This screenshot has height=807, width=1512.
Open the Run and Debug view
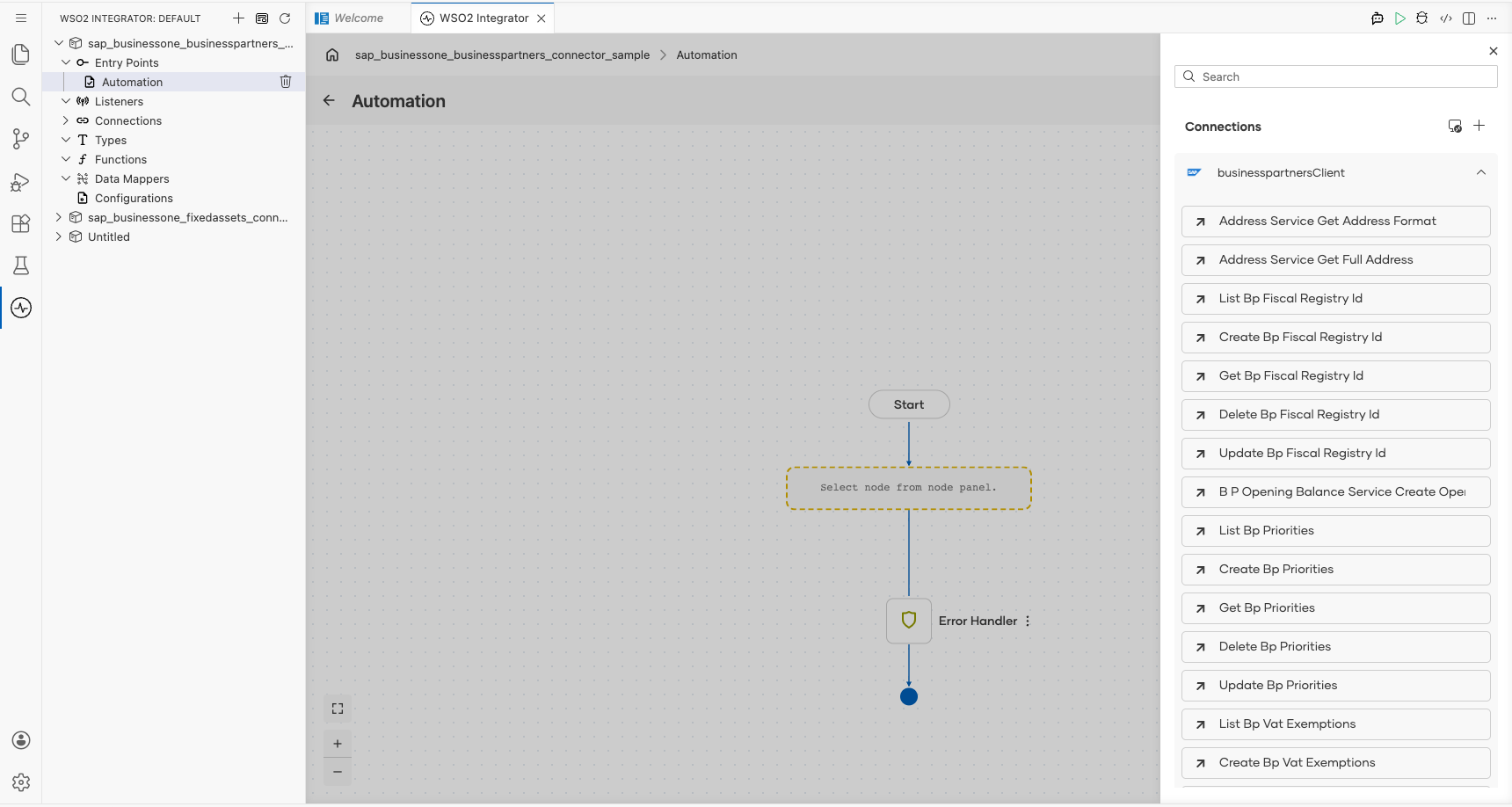(x=21, y=181)
